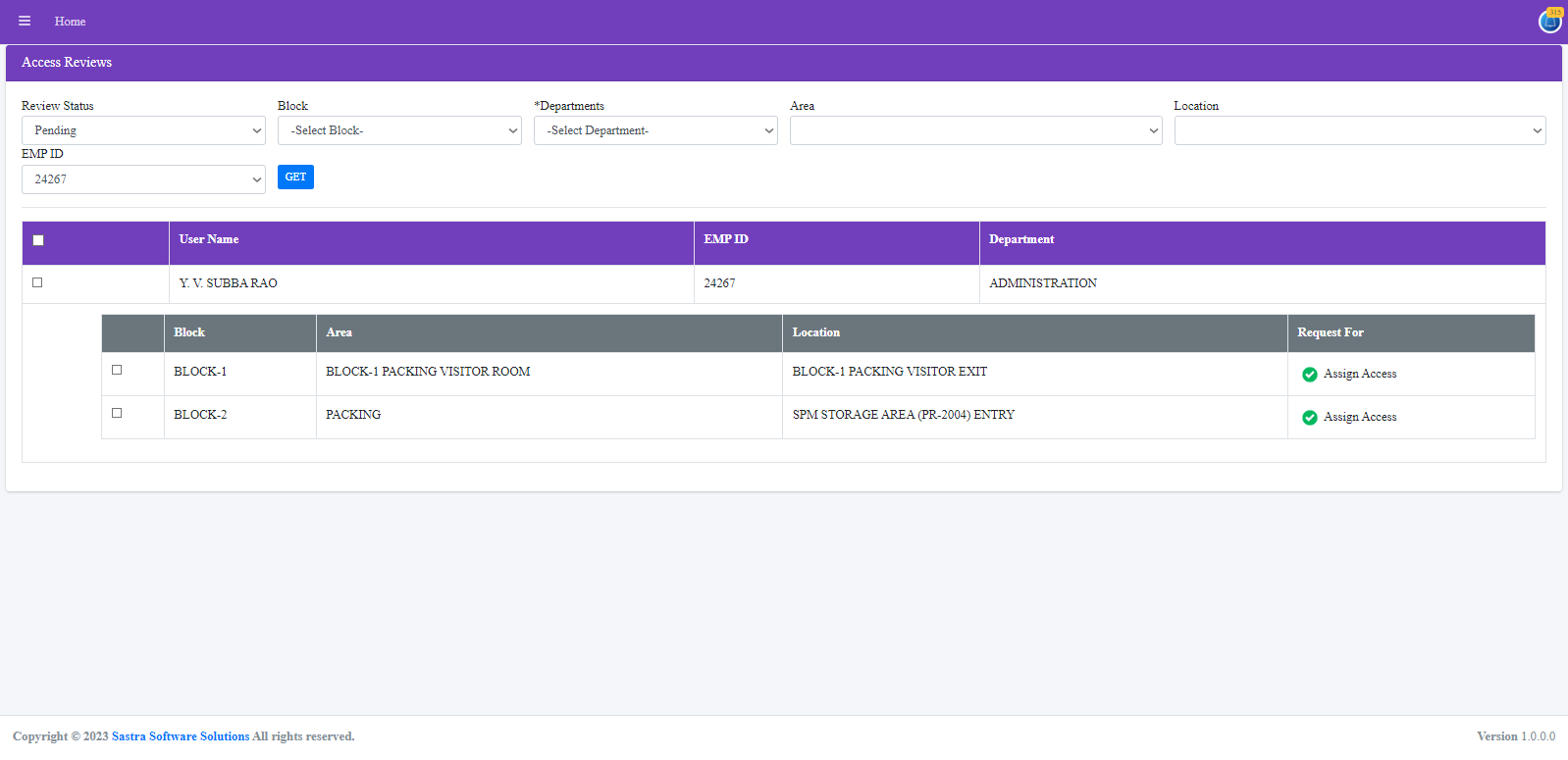Screen dimensions: 1568x760
Task: Open the Location dropdown
Action: [1359, 130]
